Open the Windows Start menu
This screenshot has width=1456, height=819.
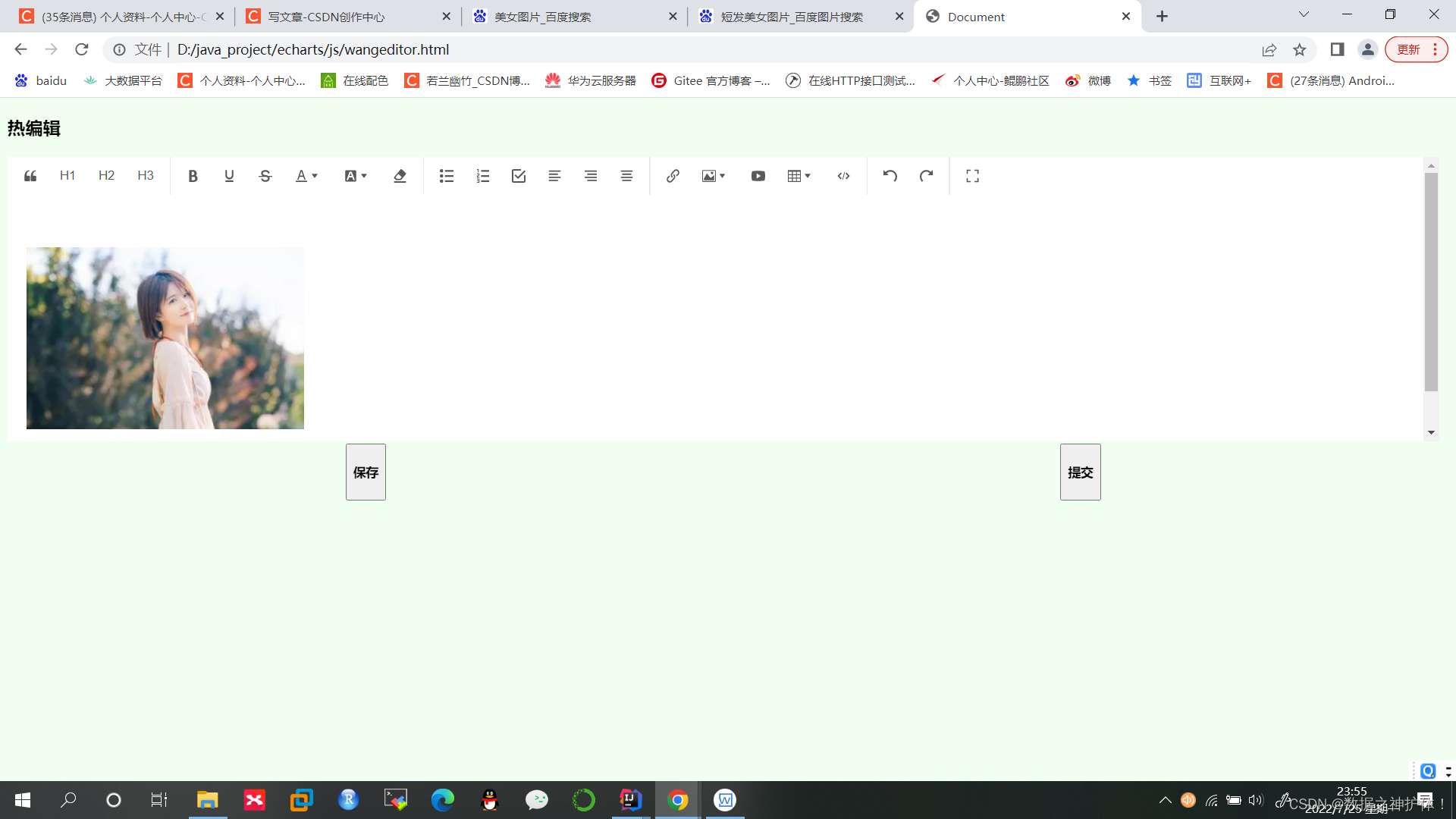point(23,800)
